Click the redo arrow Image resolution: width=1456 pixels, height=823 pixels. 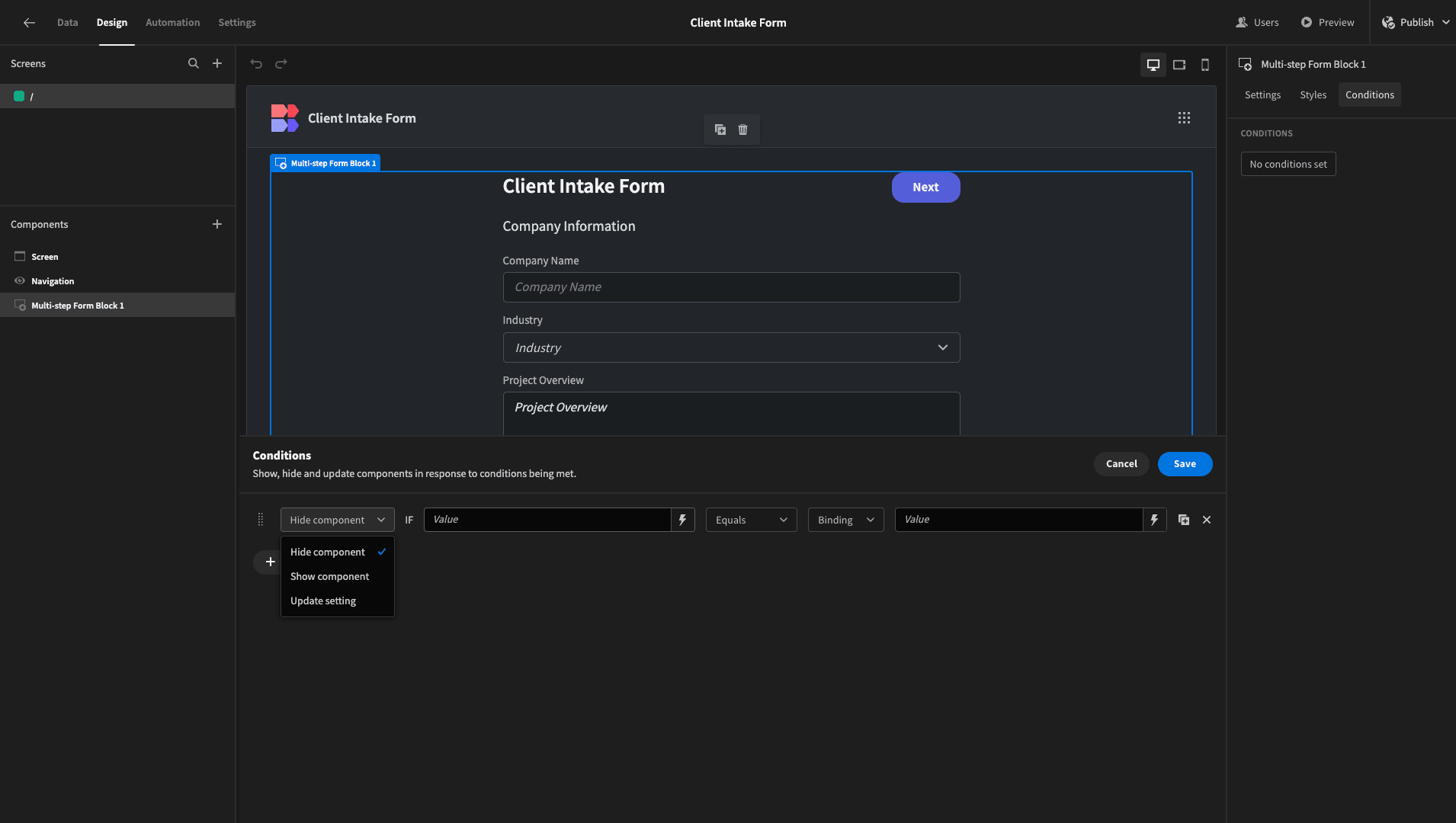pyautogui.click(x=281, y=64)
